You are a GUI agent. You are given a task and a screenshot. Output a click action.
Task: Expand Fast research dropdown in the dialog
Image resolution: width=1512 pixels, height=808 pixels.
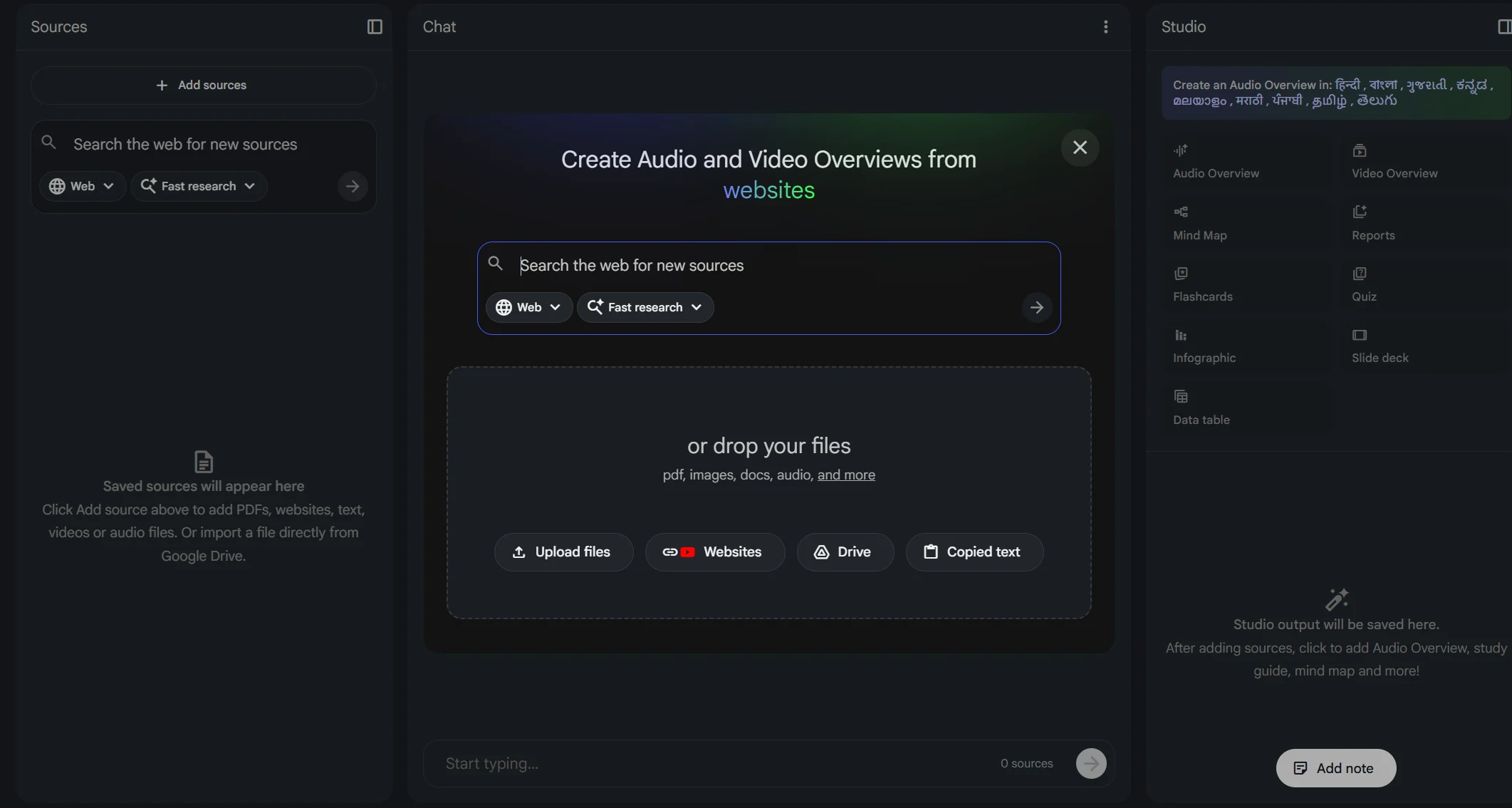[x=645, y=307]
